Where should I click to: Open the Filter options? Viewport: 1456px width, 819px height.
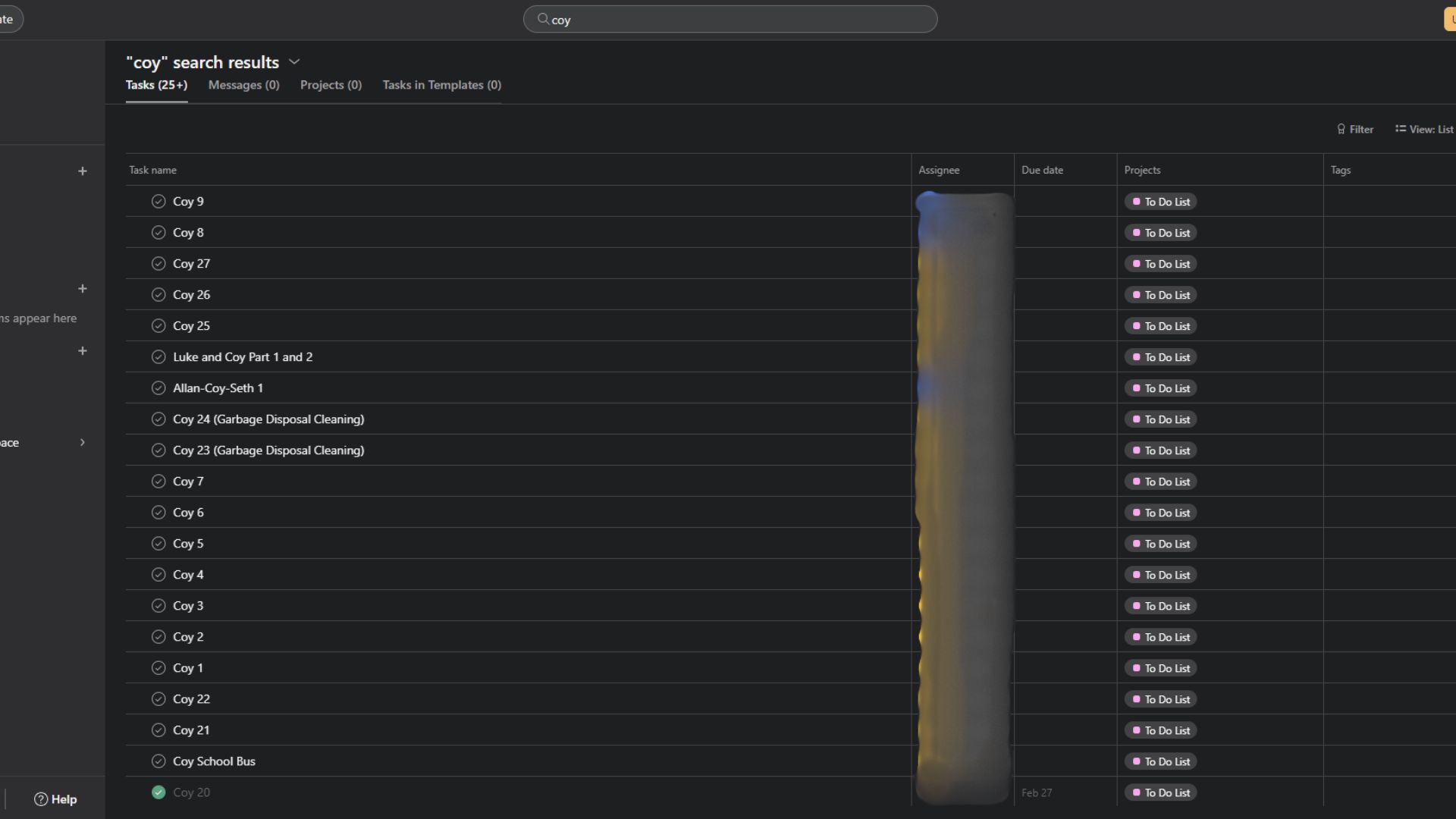(1355, 130)
